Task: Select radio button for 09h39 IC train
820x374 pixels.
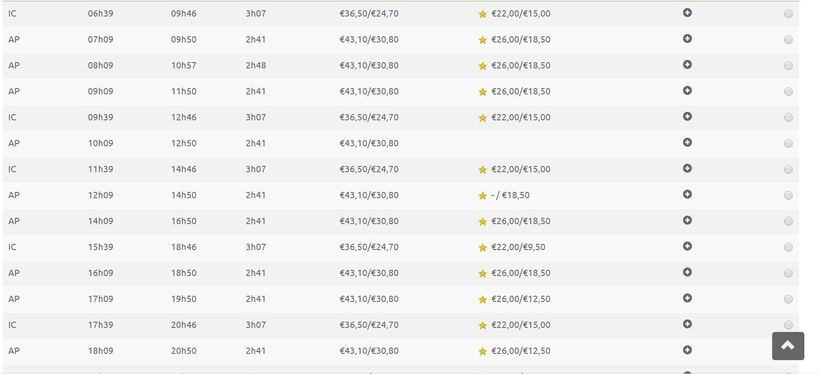Action: pyautogui.click(x=788, y=117)
